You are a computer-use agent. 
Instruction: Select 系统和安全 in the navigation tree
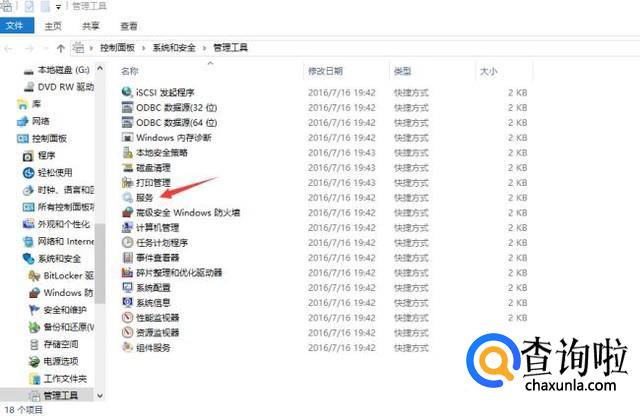(x=52, y=258)
